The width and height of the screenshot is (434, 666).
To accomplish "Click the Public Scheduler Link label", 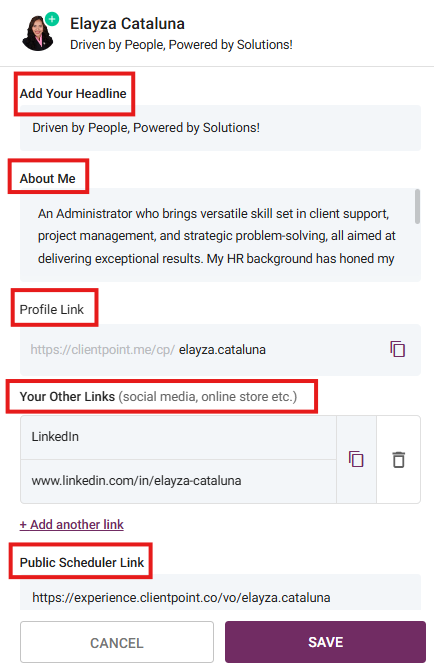I will click(82, 562).
